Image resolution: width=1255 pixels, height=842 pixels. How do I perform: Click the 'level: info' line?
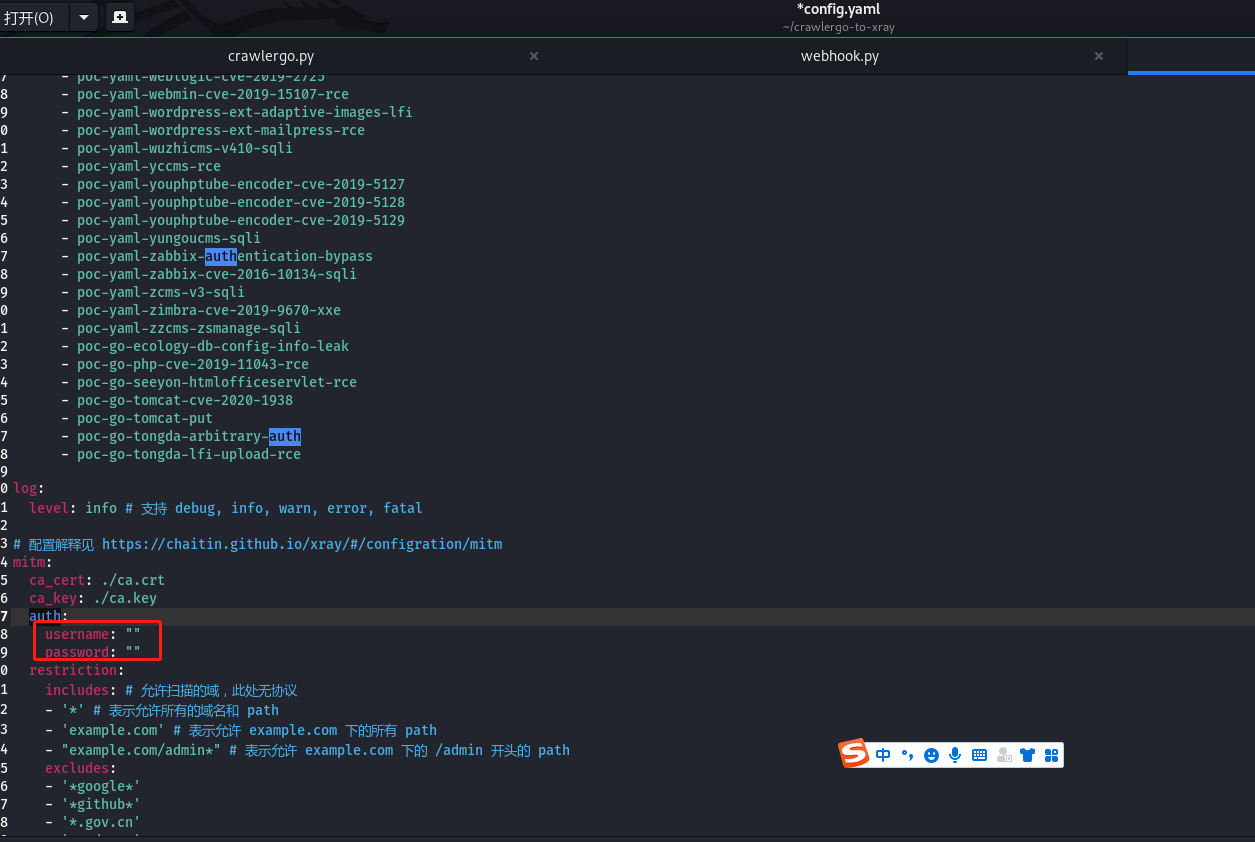[73, 508]
